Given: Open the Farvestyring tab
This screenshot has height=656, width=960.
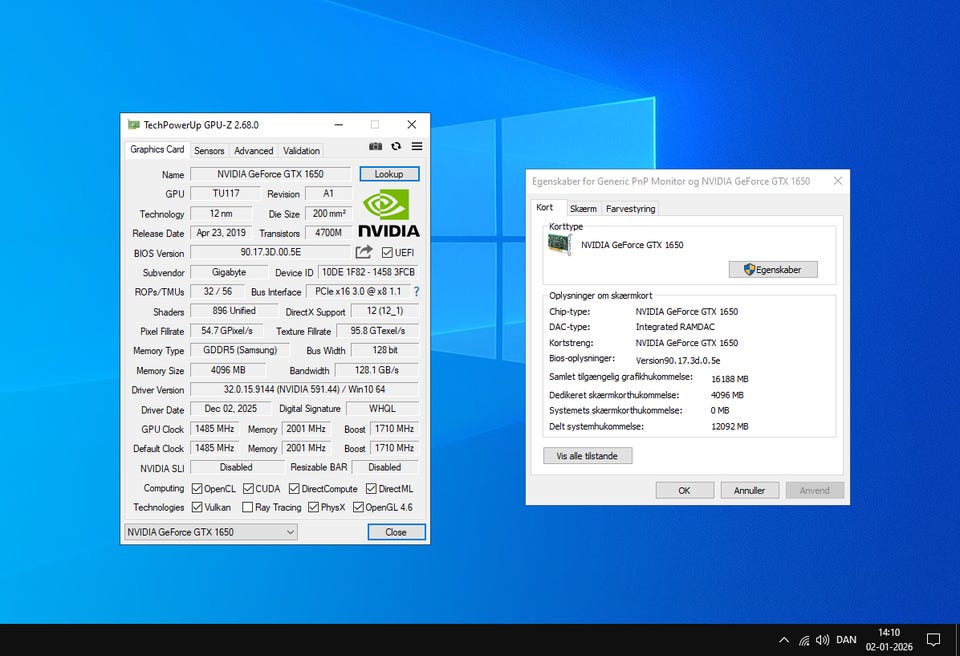Looking at the screenshot, I should pyautogui.click(x=630, y=209).
